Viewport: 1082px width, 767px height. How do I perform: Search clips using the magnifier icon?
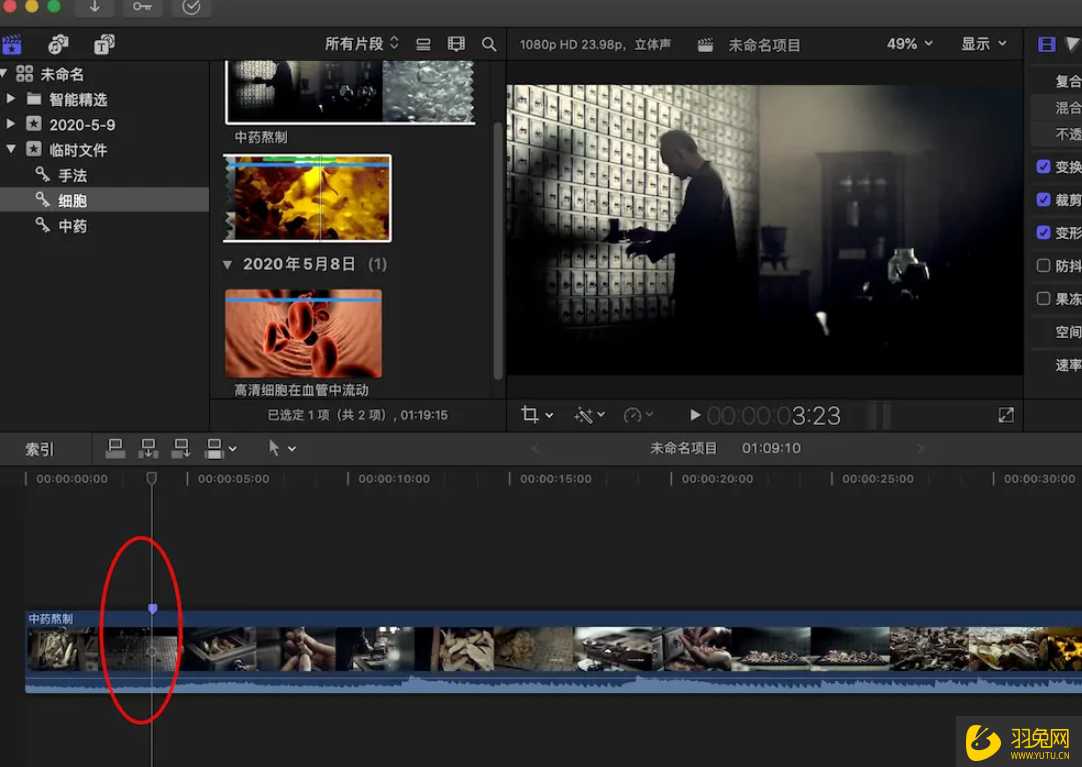click(489, 44)
